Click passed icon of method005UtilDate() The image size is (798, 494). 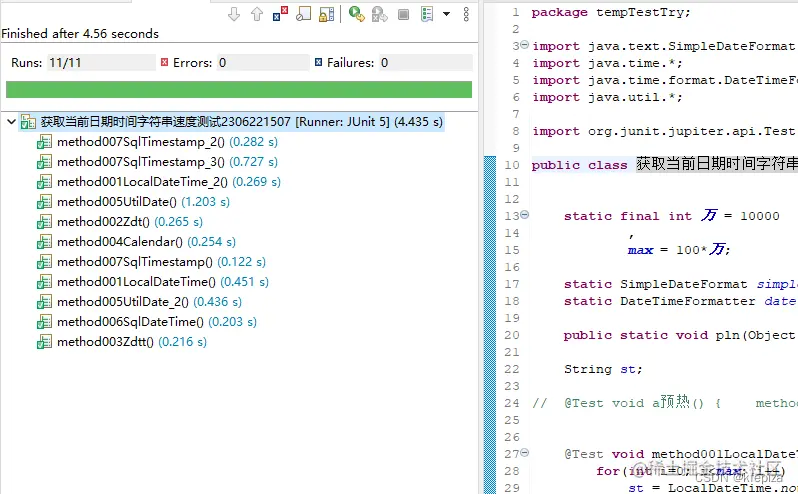click(44, 202)
